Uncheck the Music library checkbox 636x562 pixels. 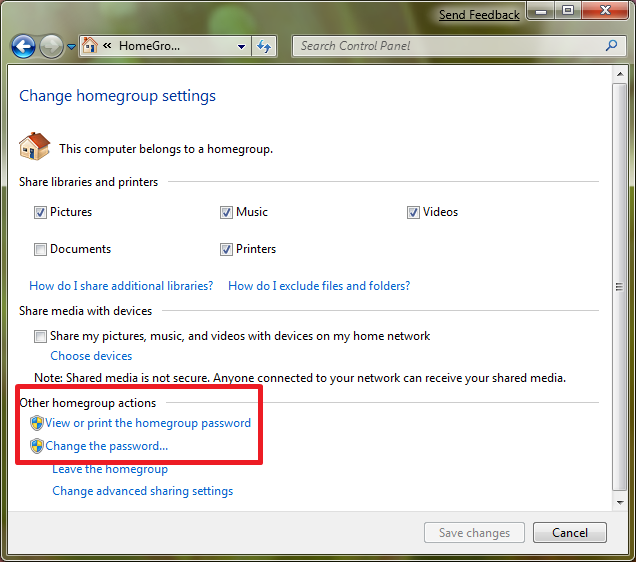226,212
